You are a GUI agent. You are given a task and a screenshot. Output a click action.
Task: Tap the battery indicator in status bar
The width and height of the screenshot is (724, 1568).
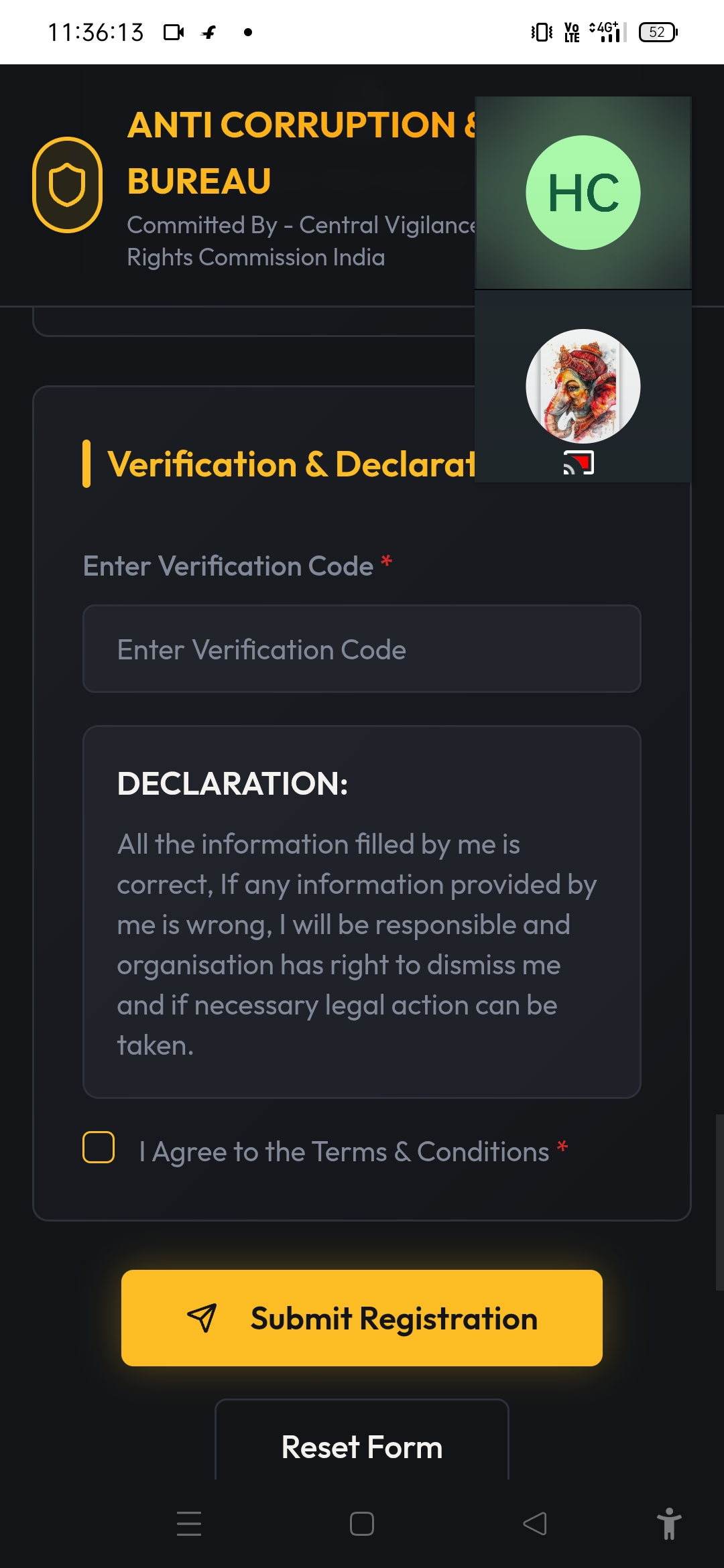[658, 32]
